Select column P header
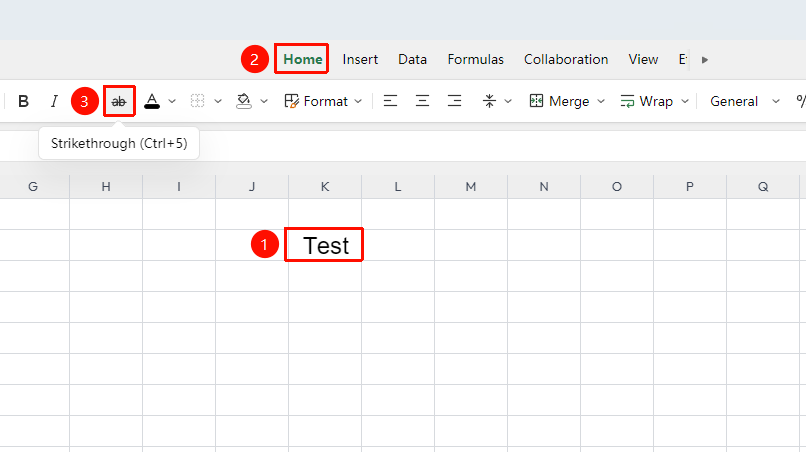This screenshot has width=806, height=452. [690, 187]
